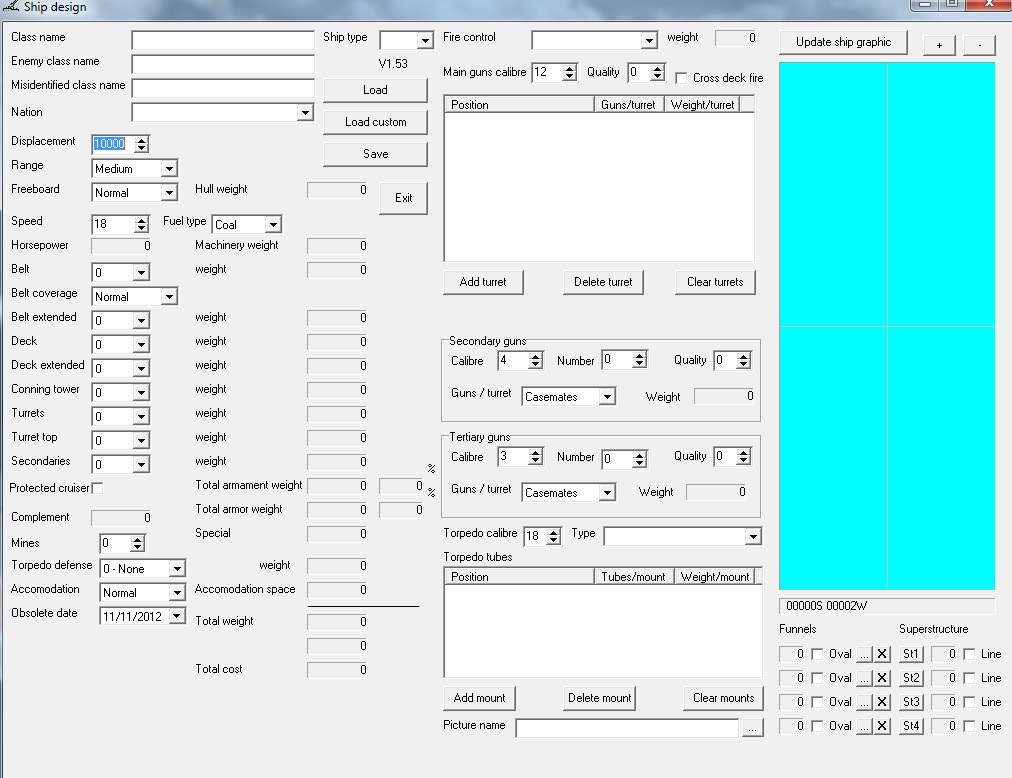Click the Delete turret button
This screenshot has height=778, width=1012.
tap(603, 282)
